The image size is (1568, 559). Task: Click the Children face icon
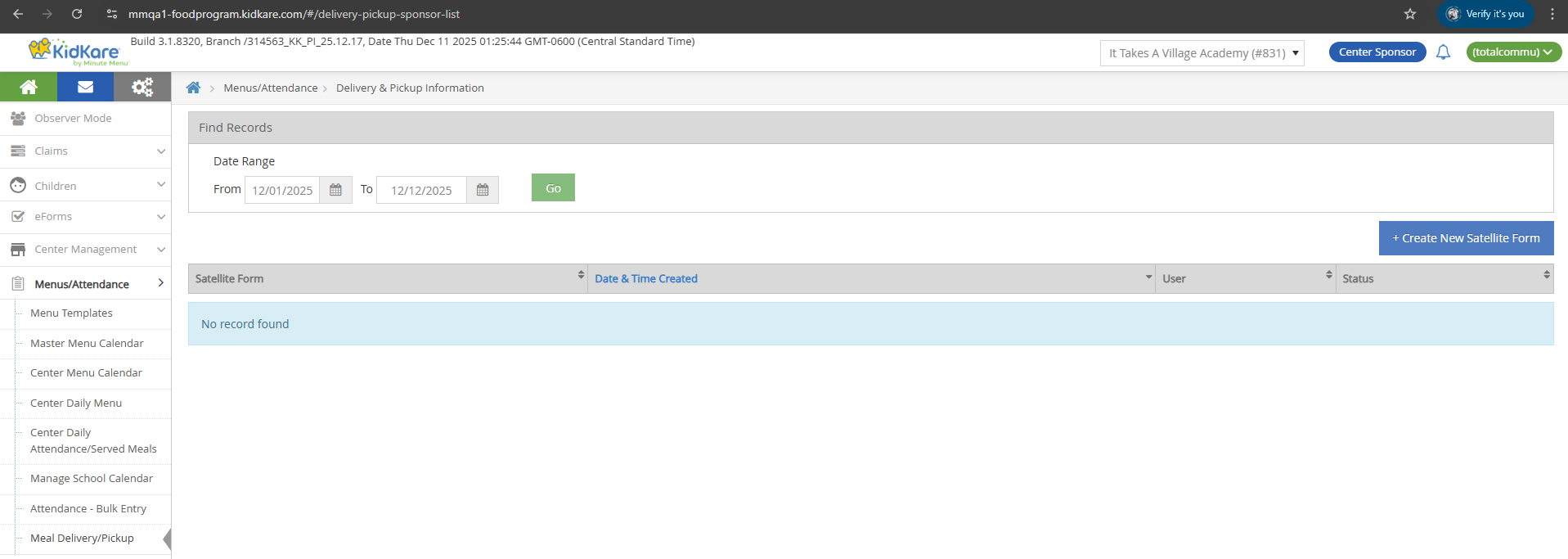[18, 186]
